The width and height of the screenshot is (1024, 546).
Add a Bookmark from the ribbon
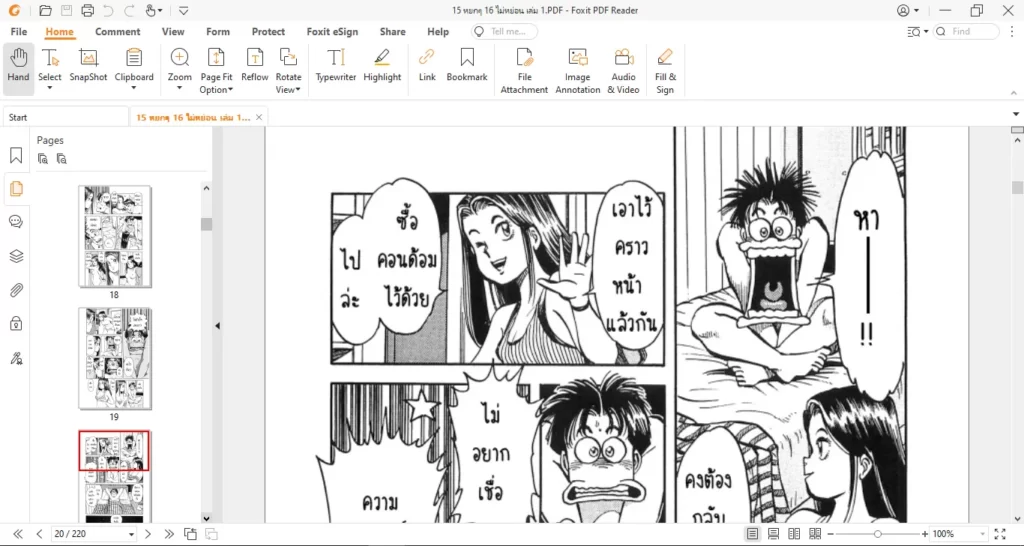pyautogui.click(x=467, y=65)
